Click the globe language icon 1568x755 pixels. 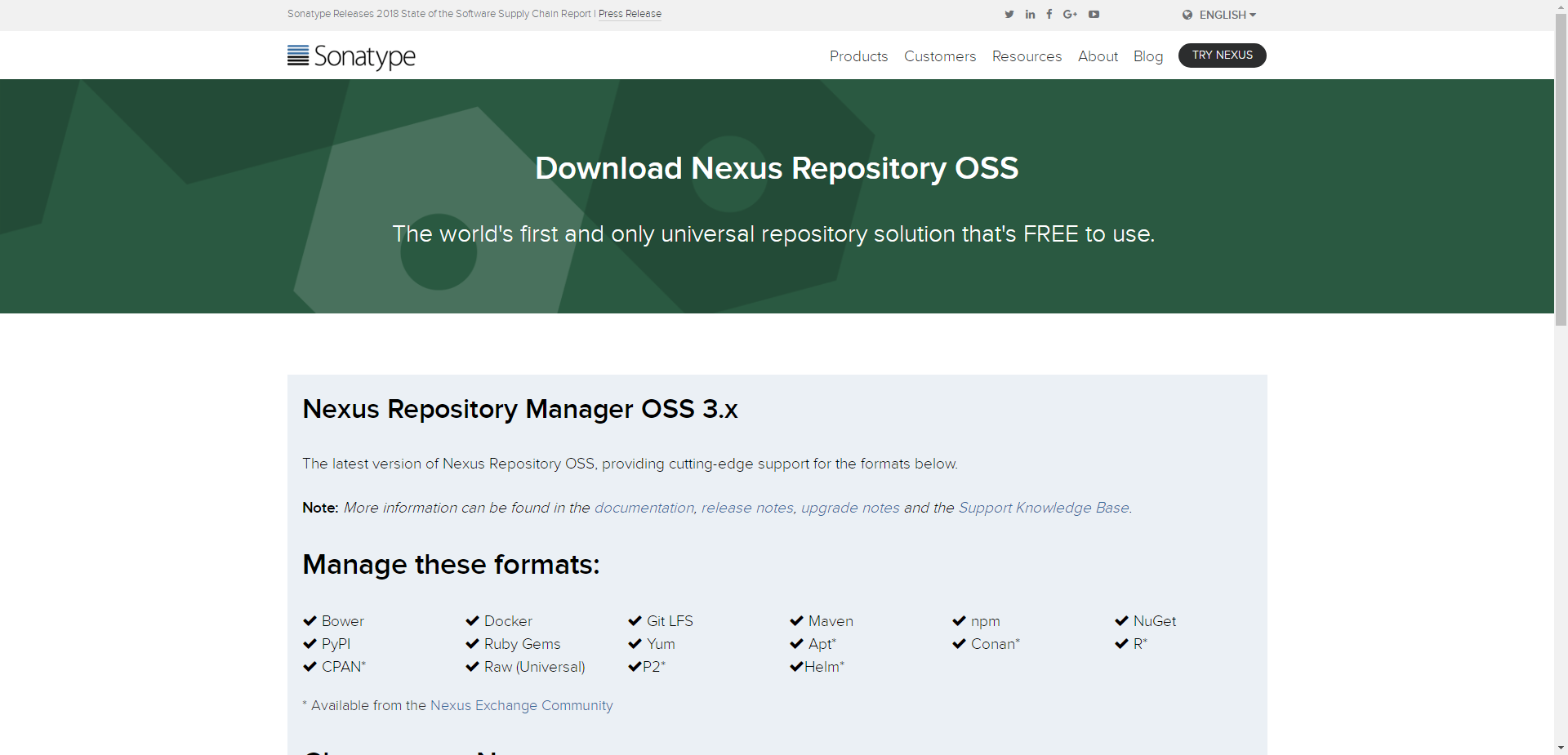1187,15
